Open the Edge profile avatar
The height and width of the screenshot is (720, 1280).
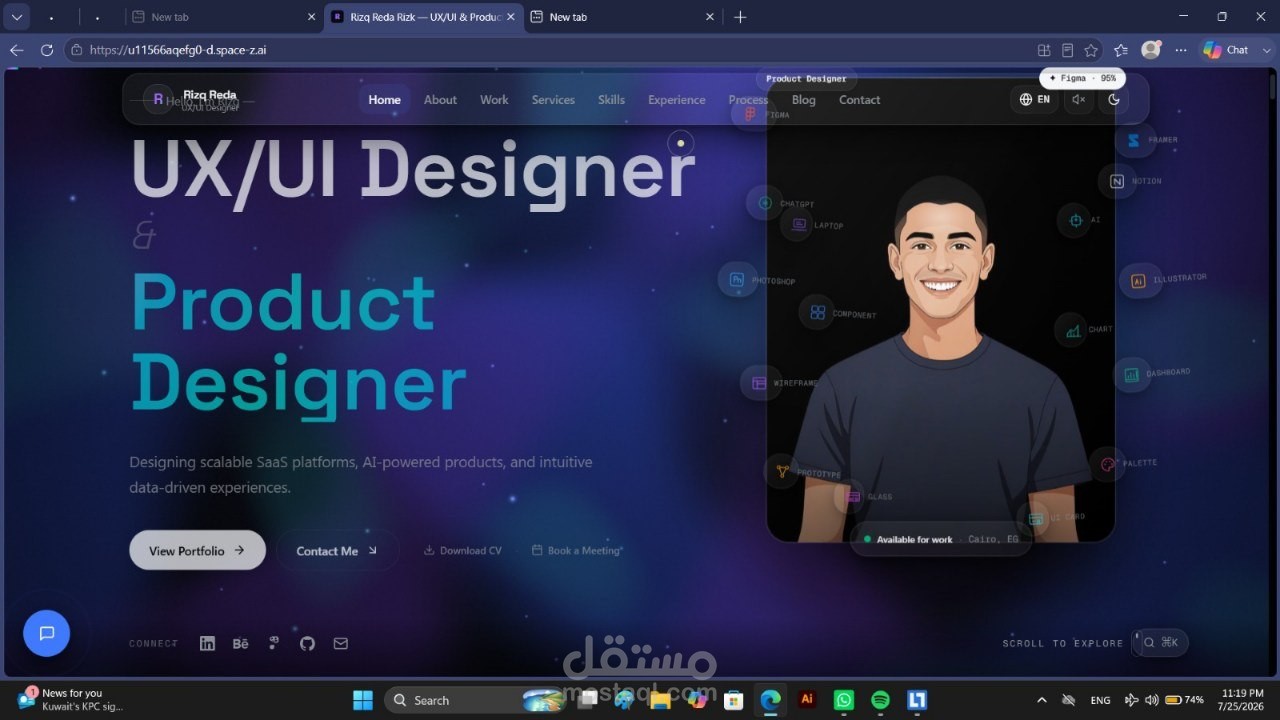click(1151, 50)
